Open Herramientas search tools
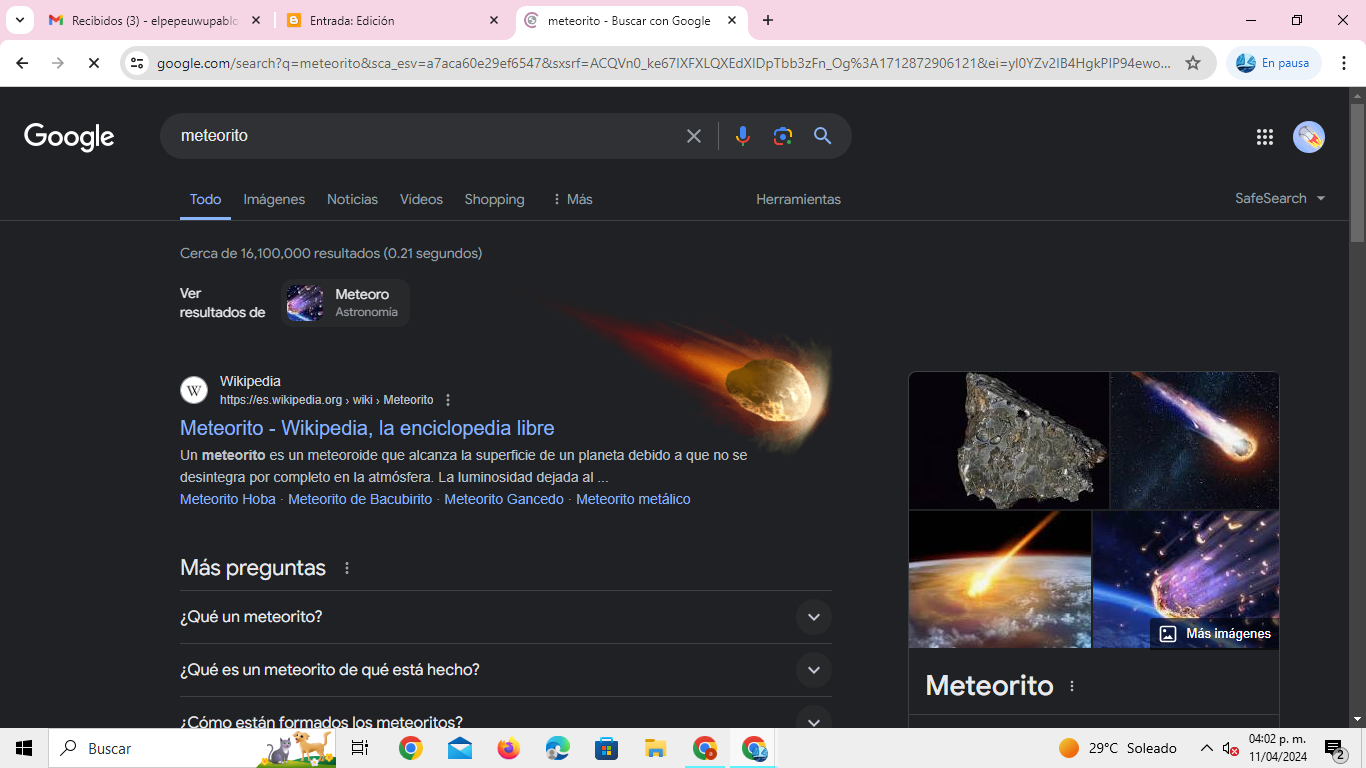Screen dimensions: 1366x768 point(798,199)
